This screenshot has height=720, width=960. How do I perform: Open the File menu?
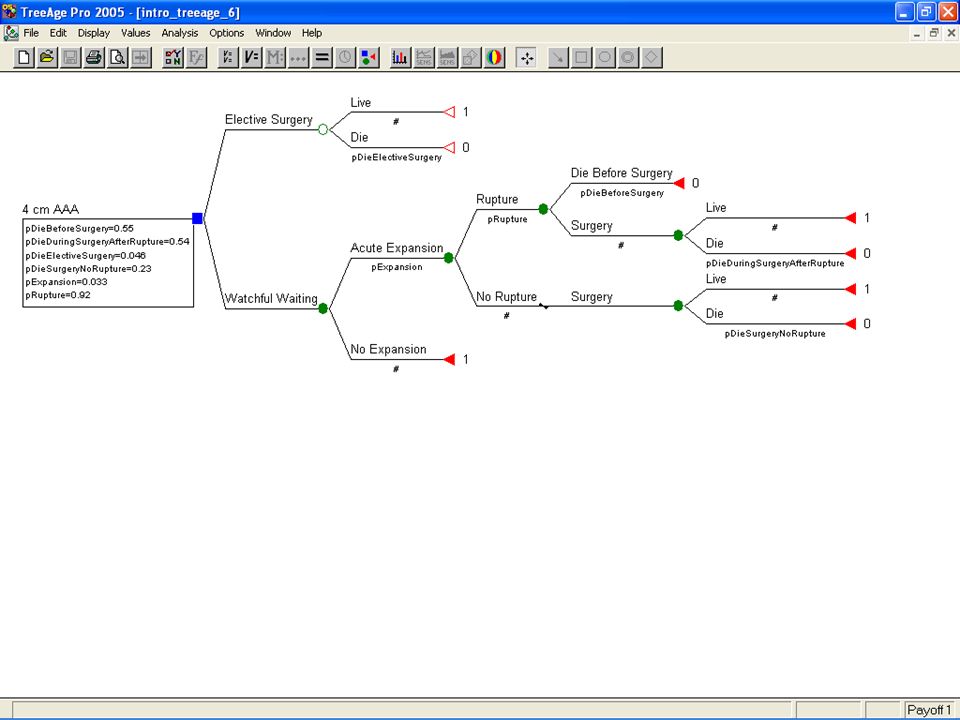point(31,33)
